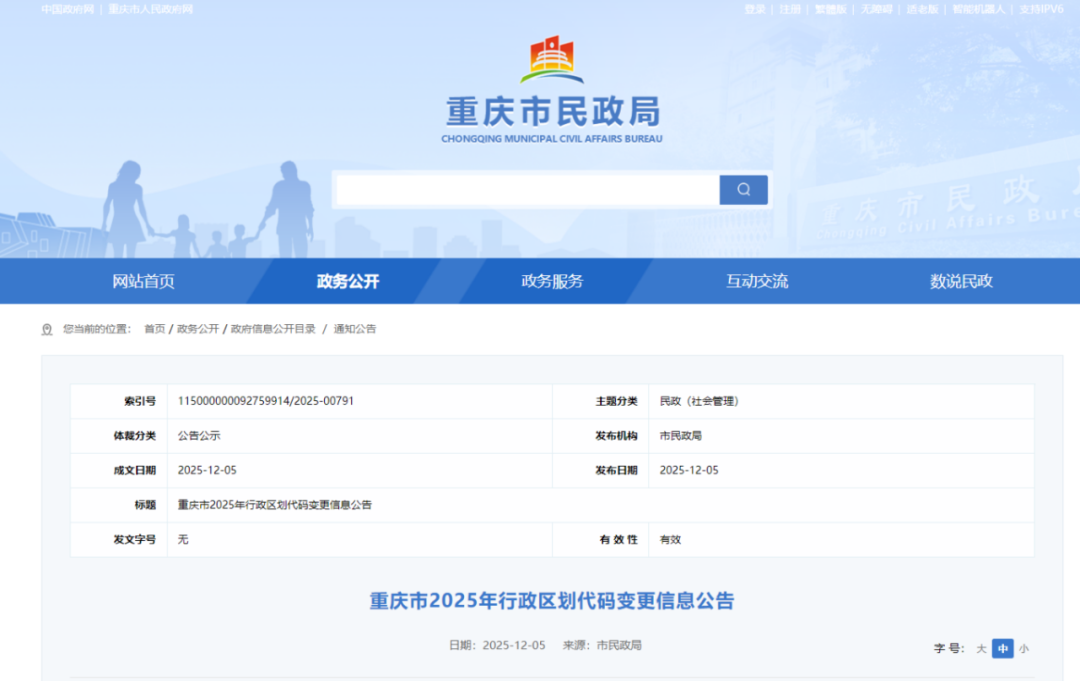Screen dimensions: 1080x681
Task: Open the 政务公开 navigation tab
Action: pyautogui.click(x=348, y=281)
